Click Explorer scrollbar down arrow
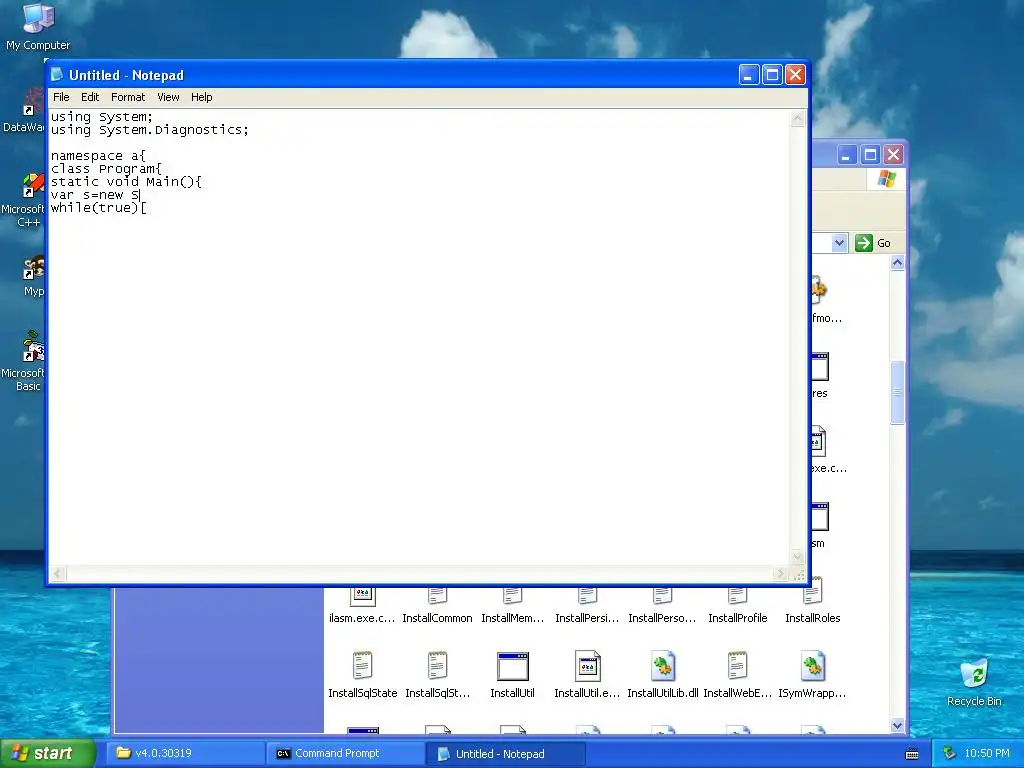Viewport: 1024px width, 768px height. tap(897, 726)
